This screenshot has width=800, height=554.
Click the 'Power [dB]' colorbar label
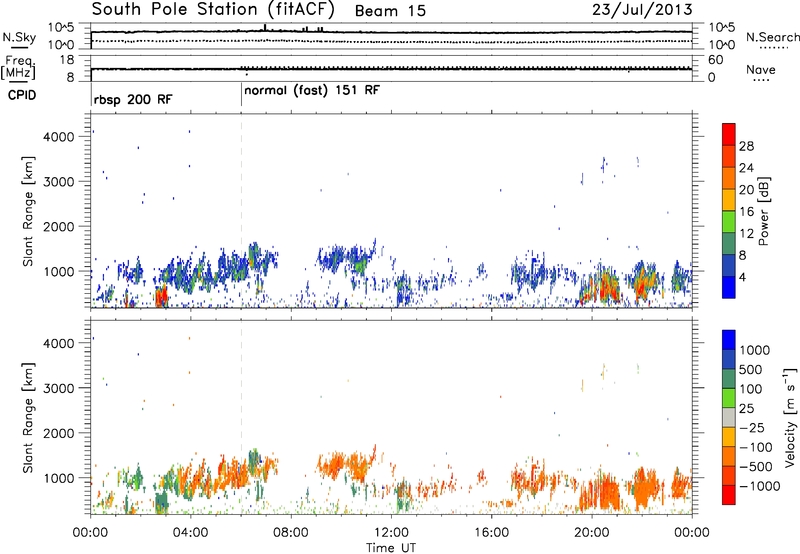[x=763, y=211]
